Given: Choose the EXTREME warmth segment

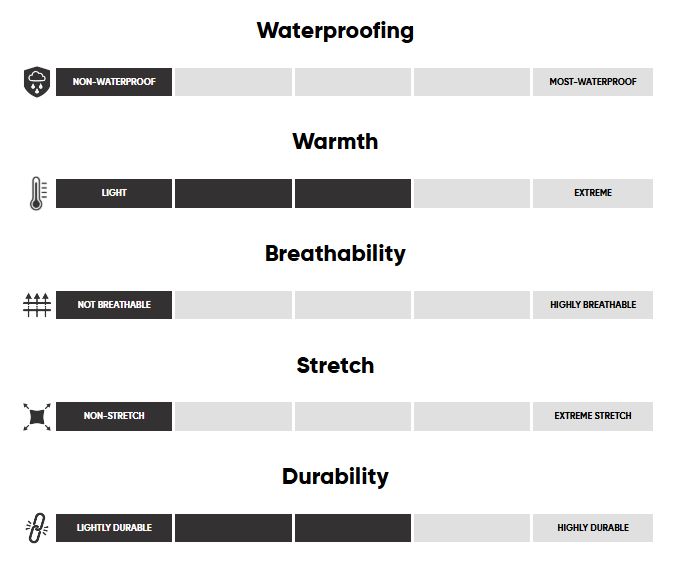Looking at the screenshot, I should pos(592,193).
